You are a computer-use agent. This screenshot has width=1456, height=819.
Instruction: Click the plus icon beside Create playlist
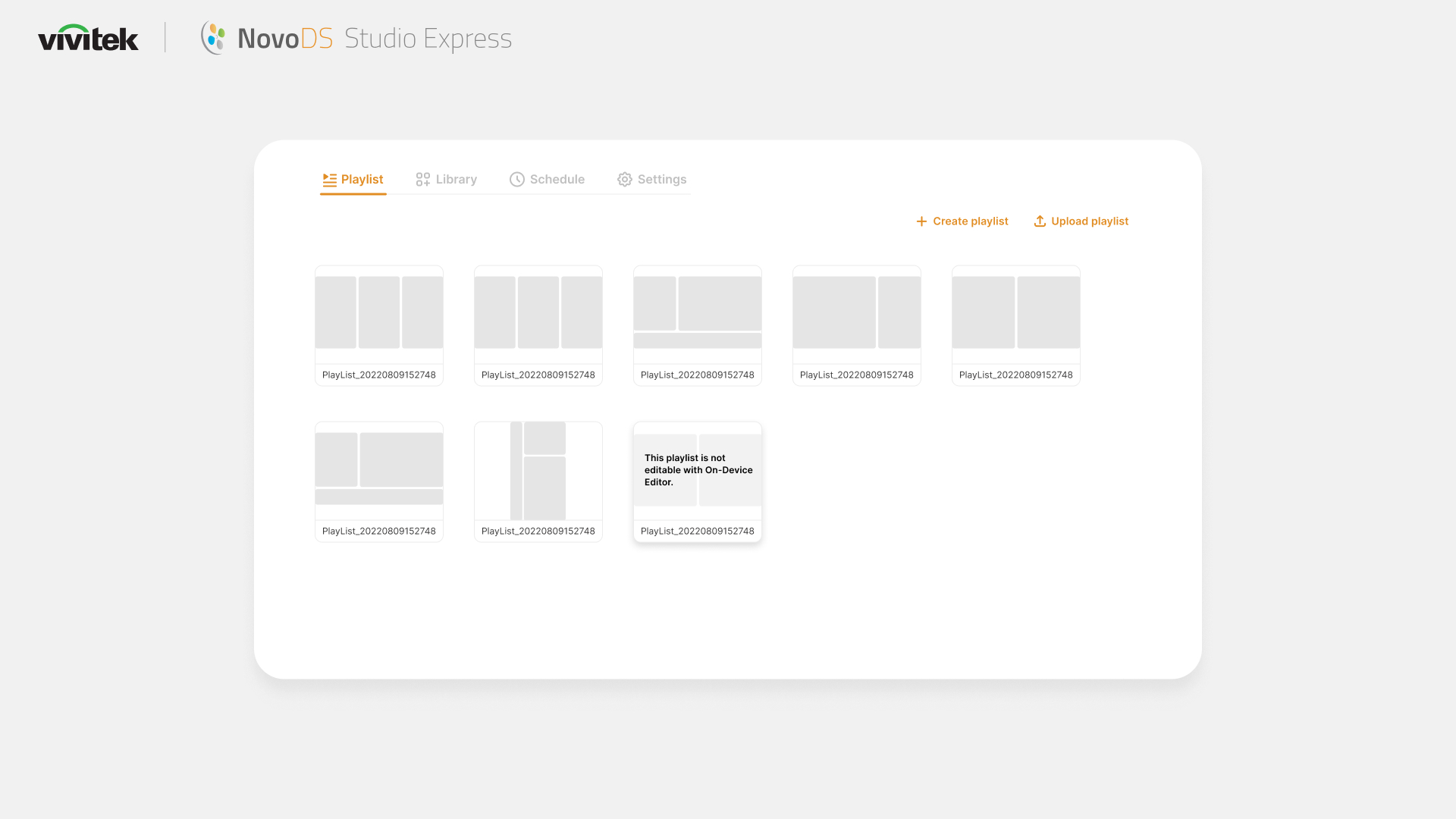click(921, 221)
